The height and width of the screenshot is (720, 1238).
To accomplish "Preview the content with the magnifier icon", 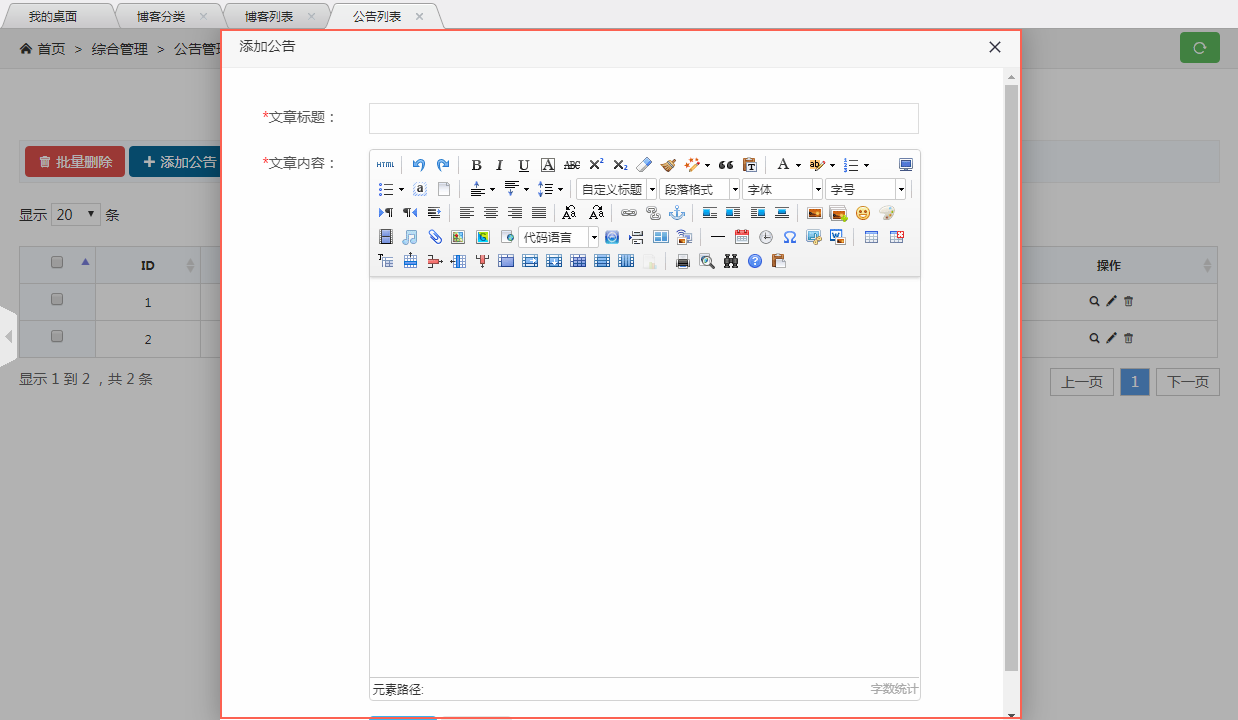I will tap(707, 261).
